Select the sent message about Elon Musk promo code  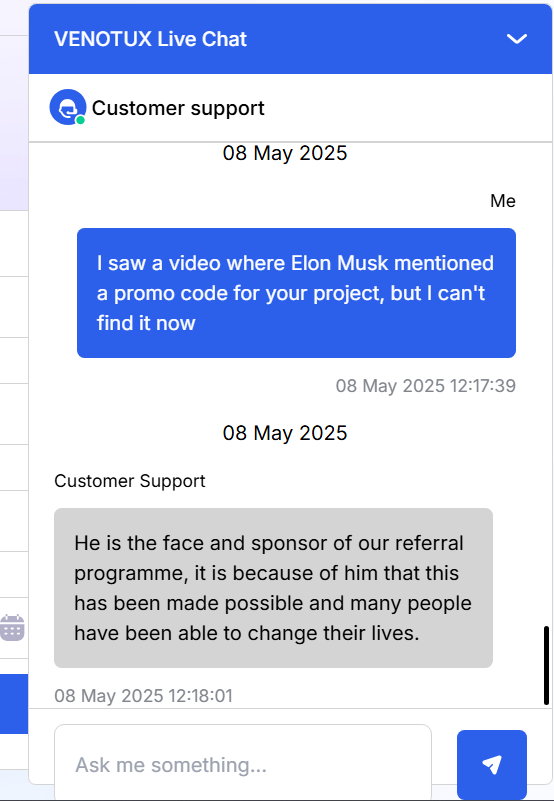click(296, 293)
